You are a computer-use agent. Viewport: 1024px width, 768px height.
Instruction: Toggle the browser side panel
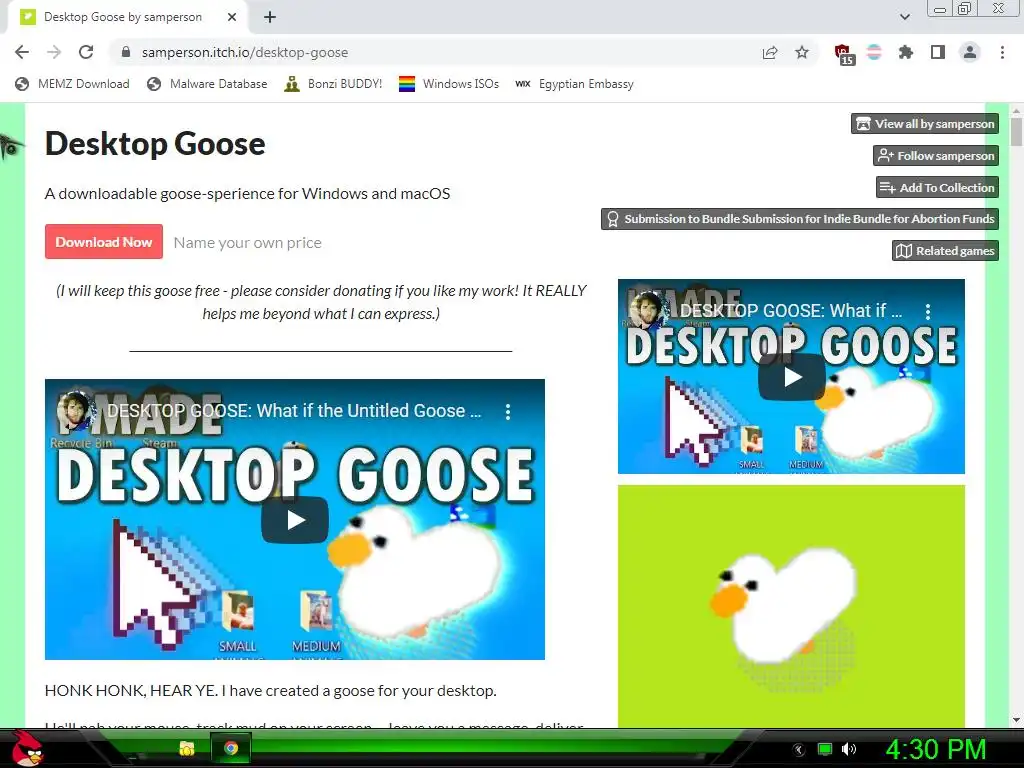coord(938,52)
